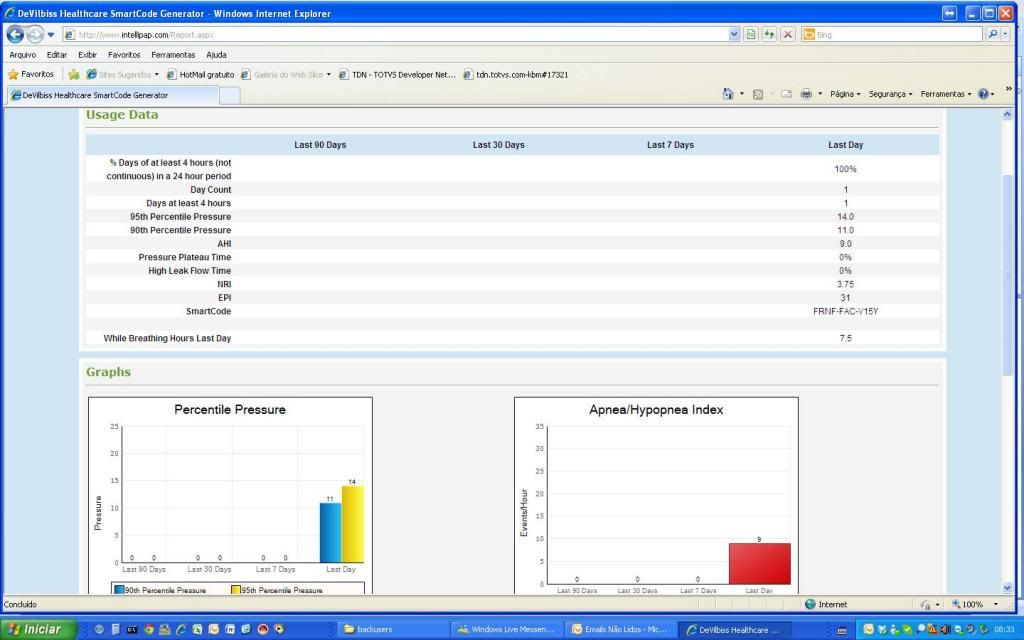Open the Ferramentas menu in the menu bar
This screenshot has width=1024, height=640.
click(x=173, y=55)
